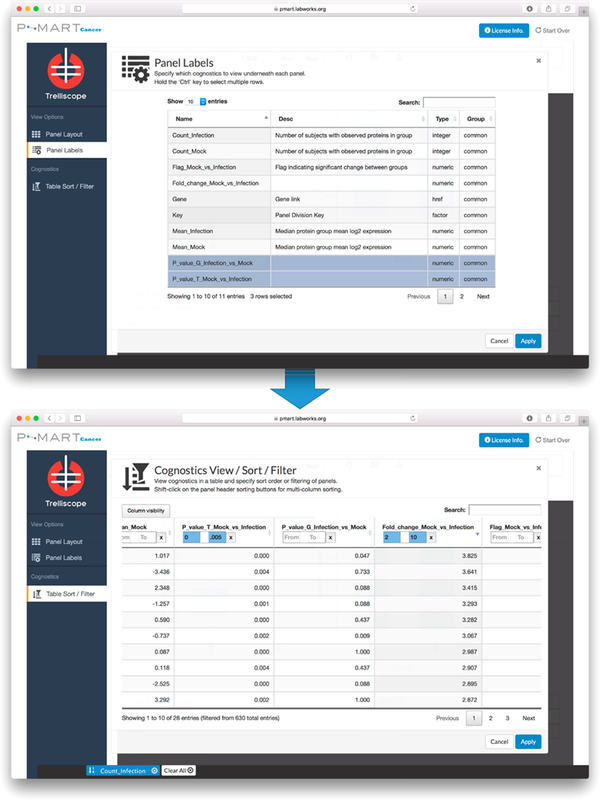Viewport: 600px width, 800px height.
Task: Click Start Over in the bottom window header
Action: pyautogui.click(x=553, y=440)
